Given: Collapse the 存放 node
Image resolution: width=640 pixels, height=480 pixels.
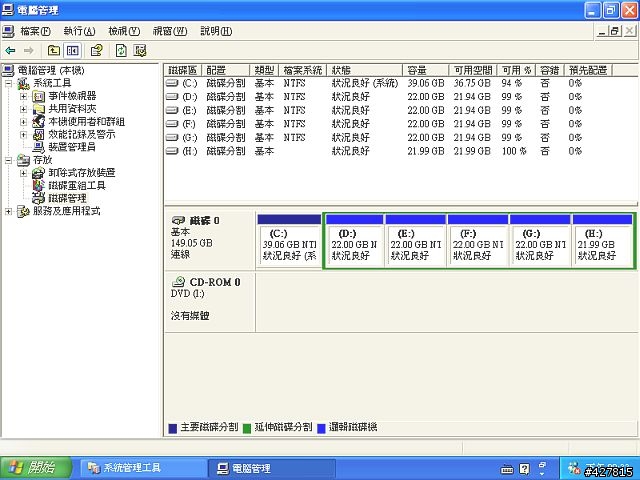Looking at the screenshot, I should [8, 160].
